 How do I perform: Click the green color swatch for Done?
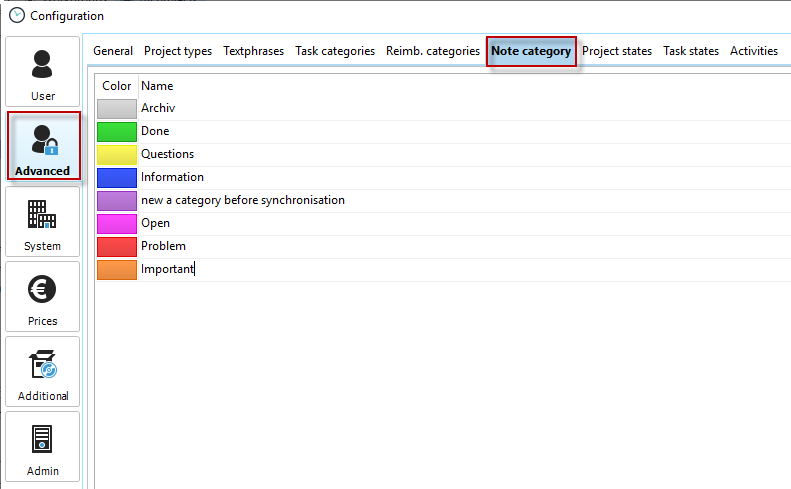[117, 131]
